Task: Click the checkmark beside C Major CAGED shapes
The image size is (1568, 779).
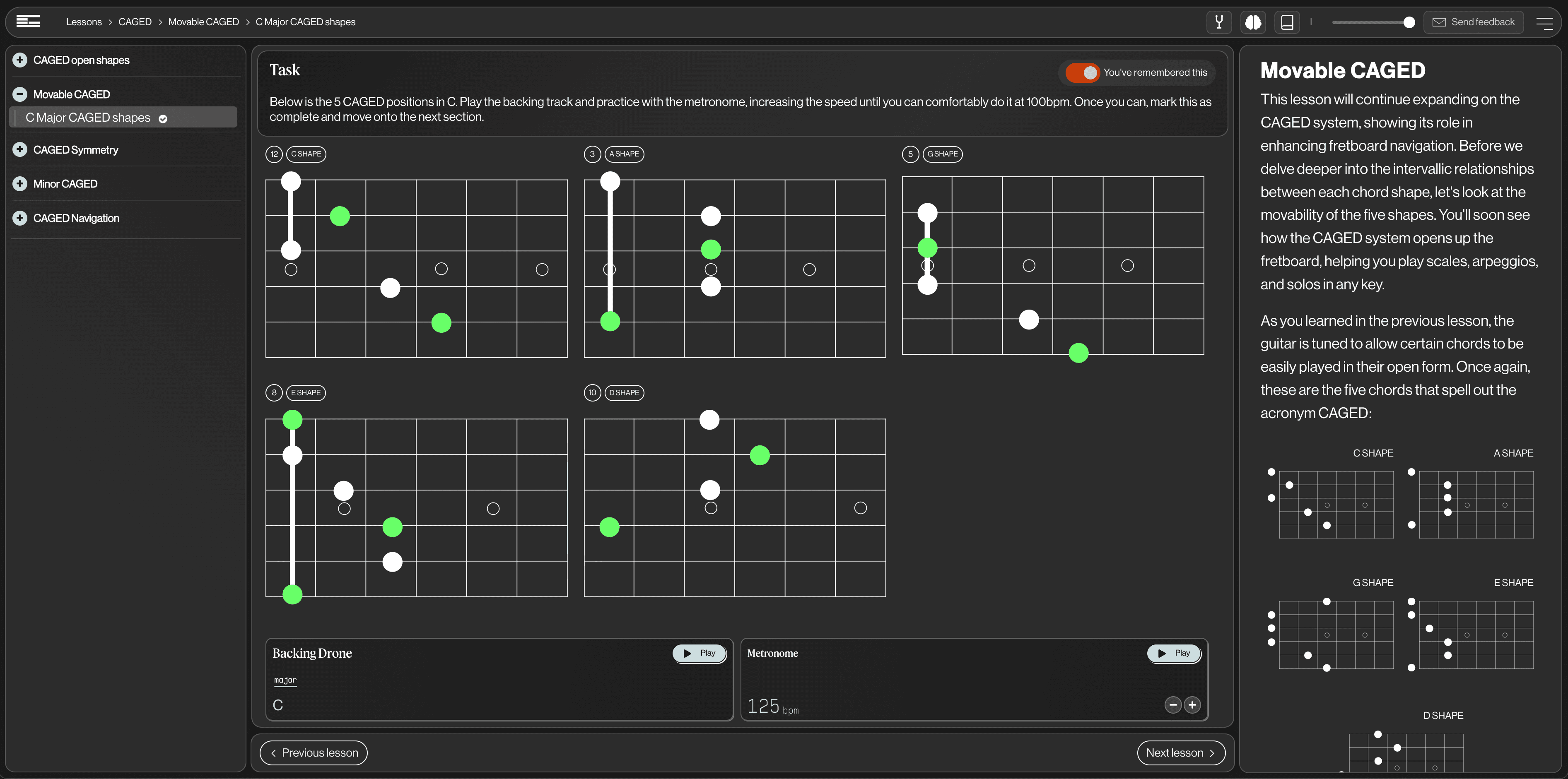Action: [163, 118]
